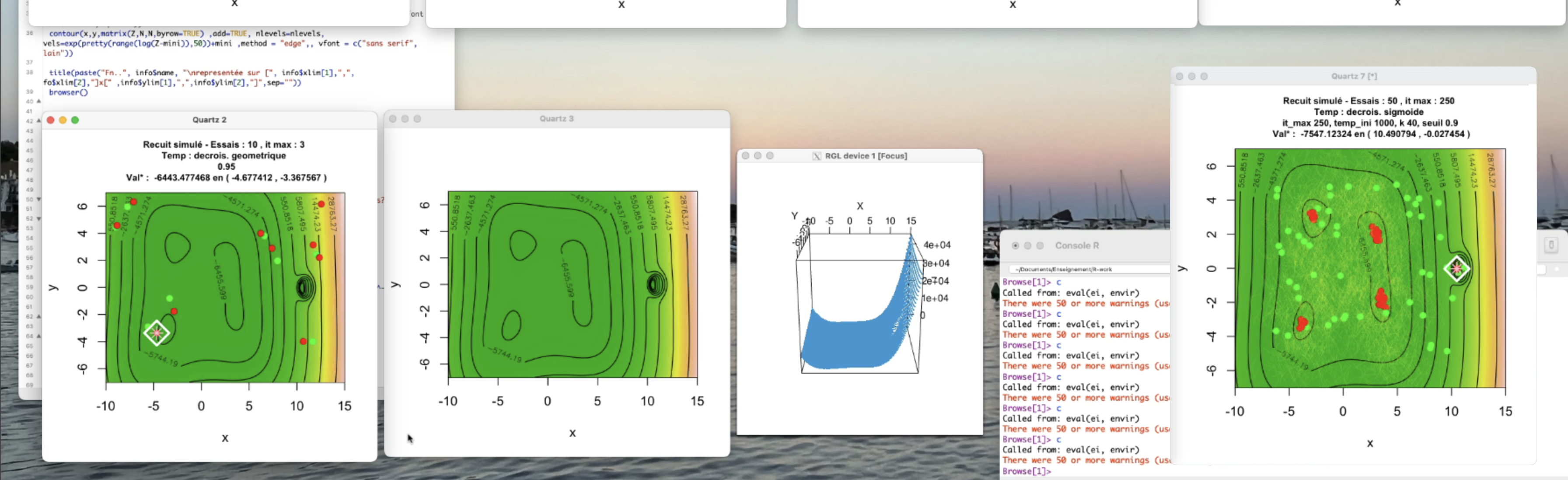This screenshot has height=480, width=1568.
Task: Zoom Quartz 2 using the green button
Action: click(x=75, y=120)
